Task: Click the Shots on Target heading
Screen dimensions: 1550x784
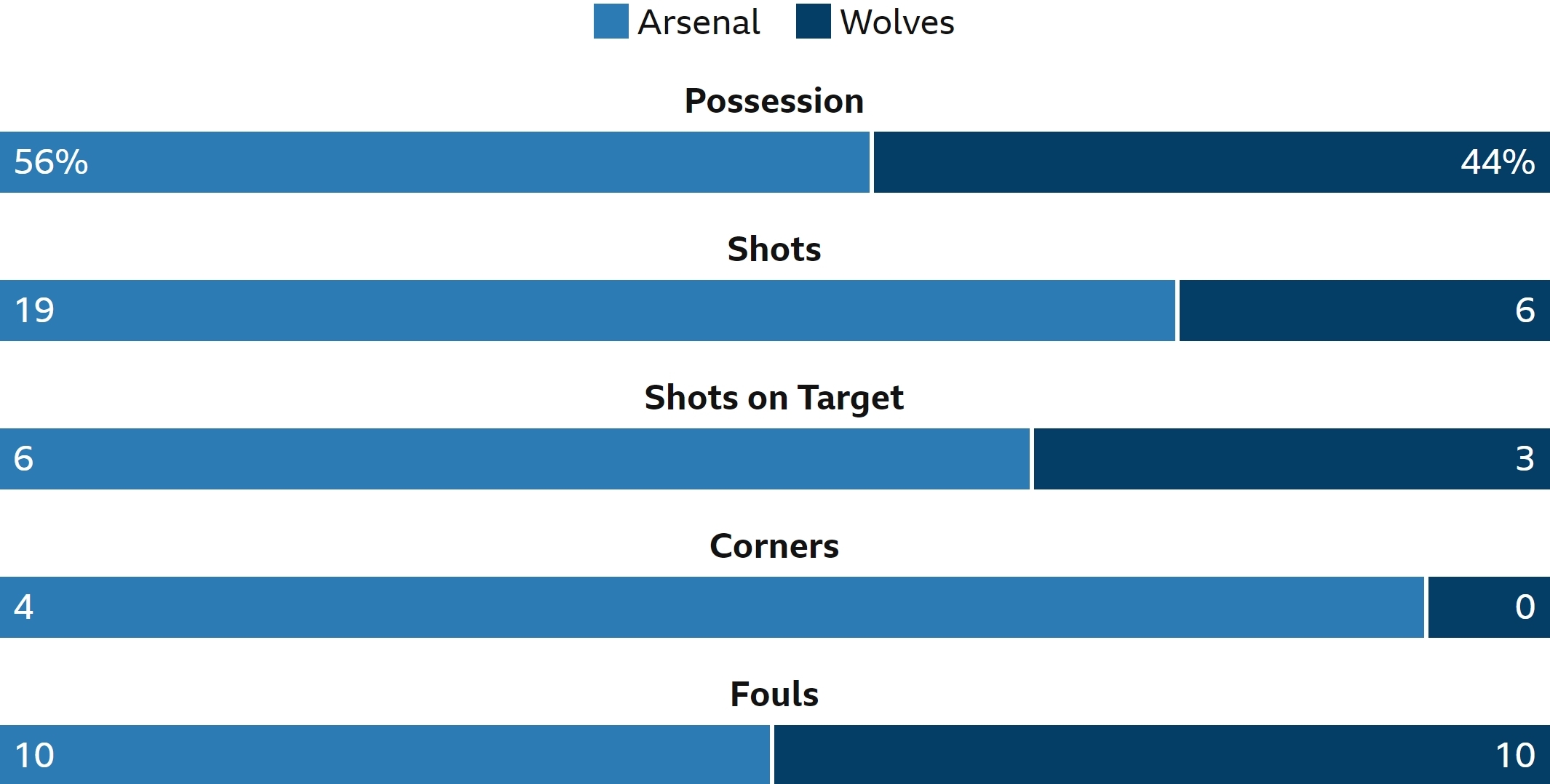Action: click(x=774, y=399)
